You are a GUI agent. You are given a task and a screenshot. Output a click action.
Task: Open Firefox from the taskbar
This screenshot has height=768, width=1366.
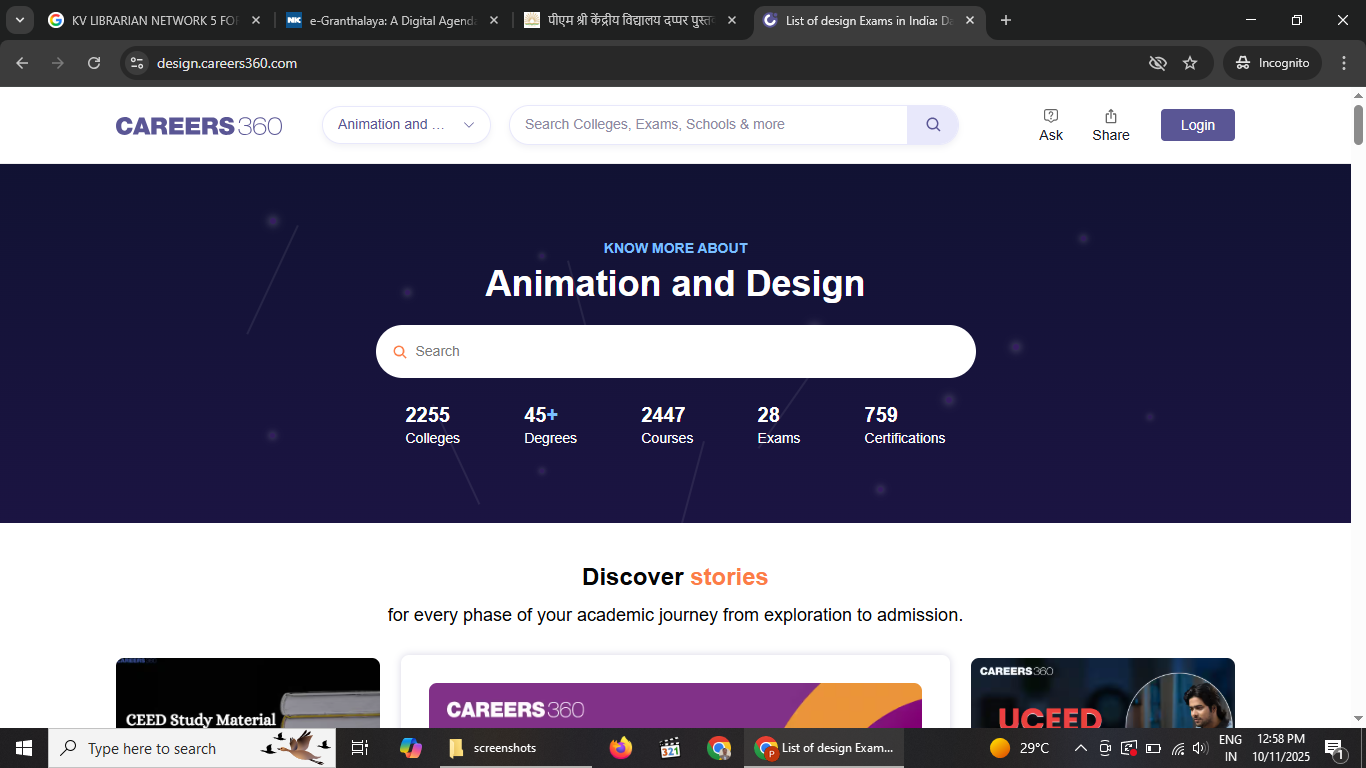tap(621, 748)
